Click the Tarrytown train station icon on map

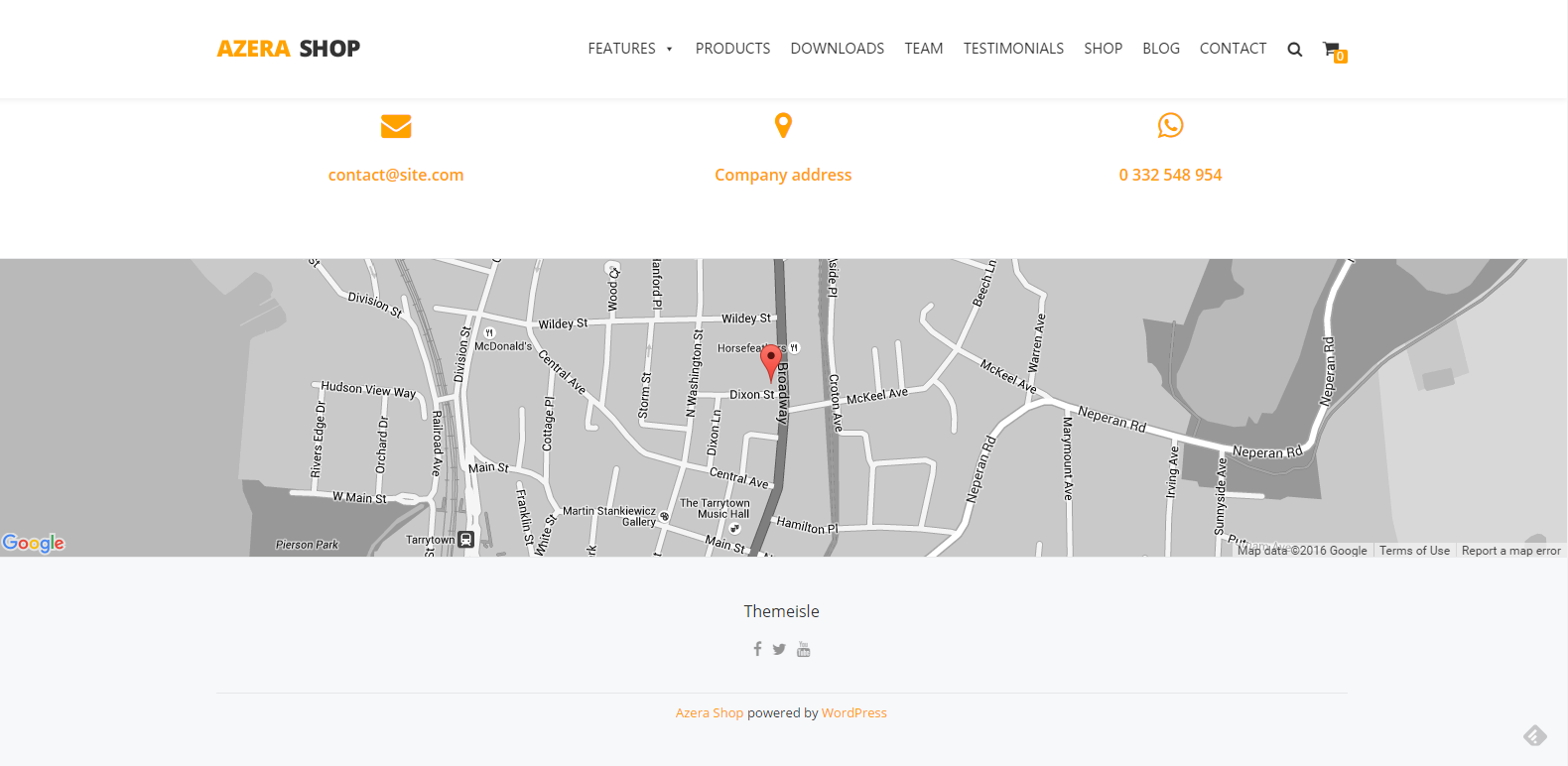[465, 540]
